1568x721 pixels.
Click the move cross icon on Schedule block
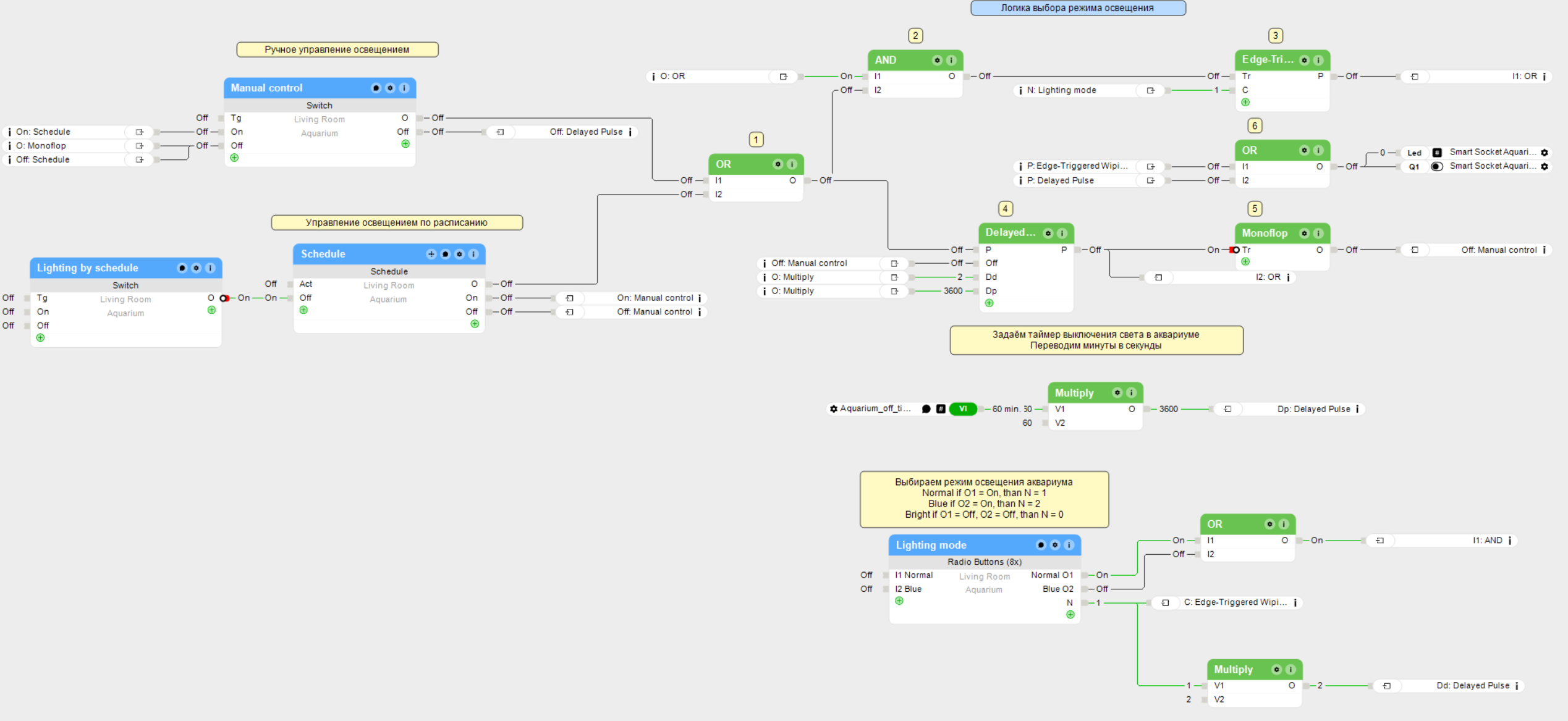(431, 254)
